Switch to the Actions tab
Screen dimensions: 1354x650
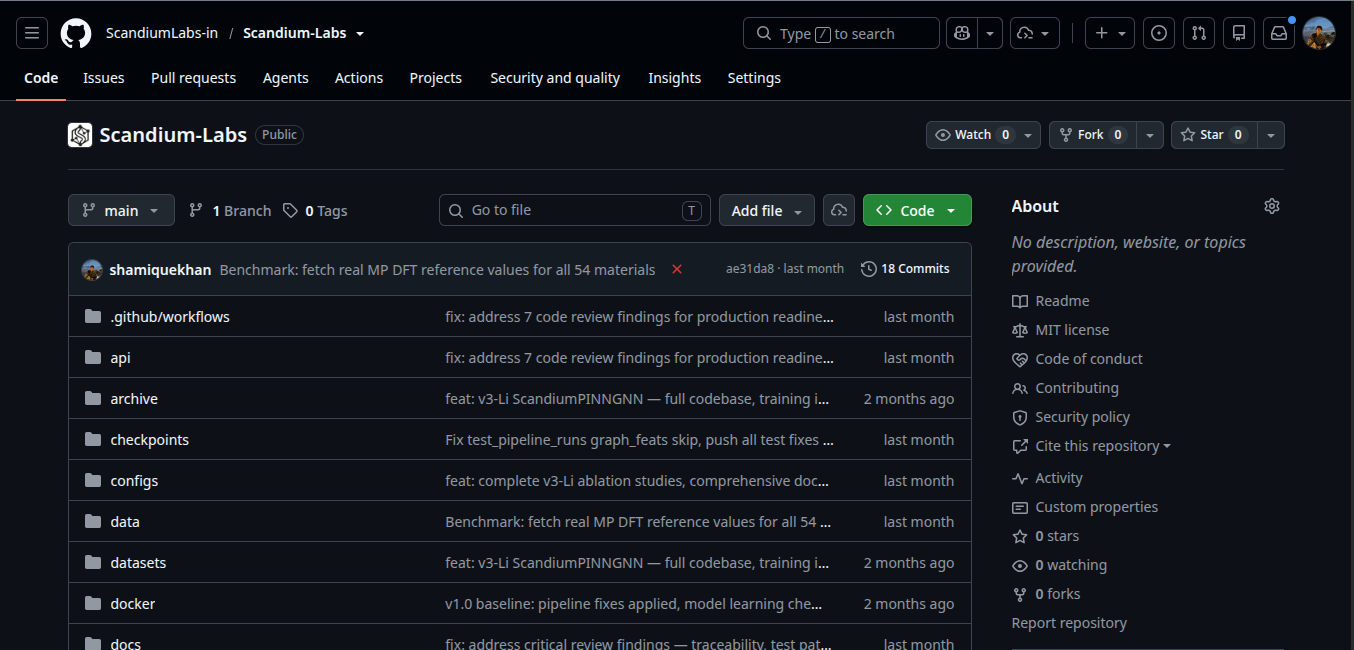359,78
